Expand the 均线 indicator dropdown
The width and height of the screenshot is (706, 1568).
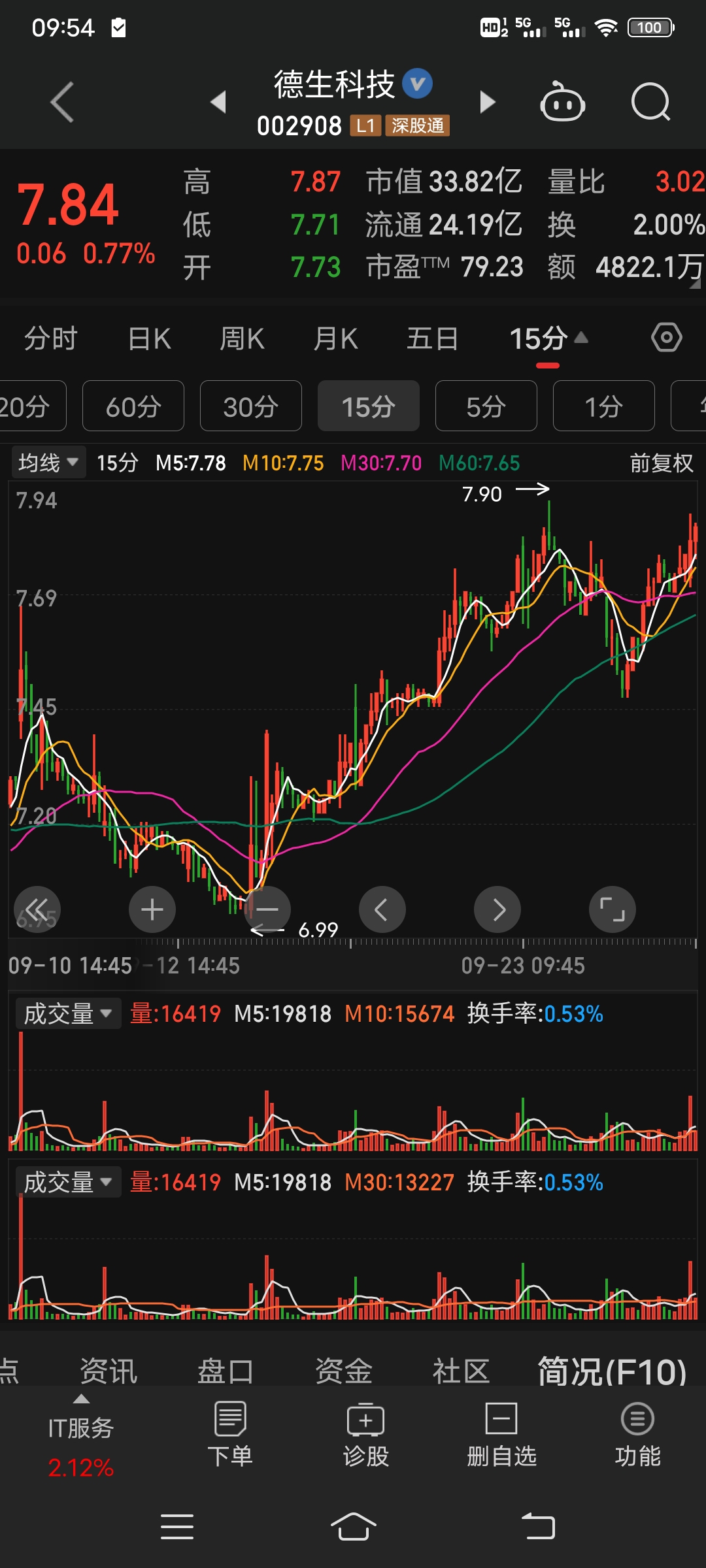48,463
